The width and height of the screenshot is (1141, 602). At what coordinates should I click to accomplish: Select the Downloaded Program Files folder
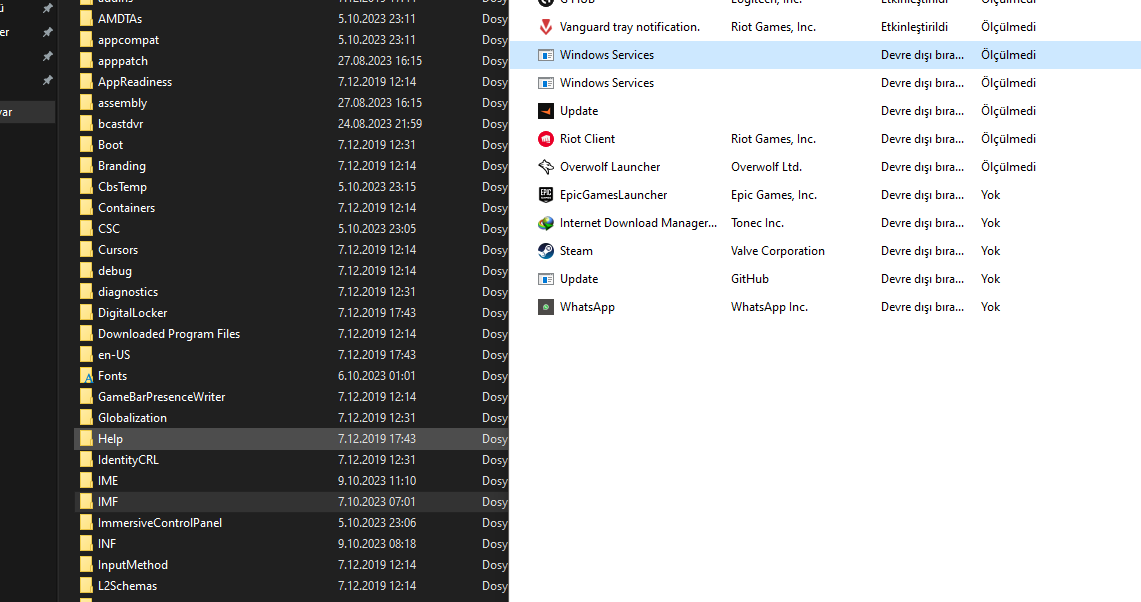pos(169,334)
